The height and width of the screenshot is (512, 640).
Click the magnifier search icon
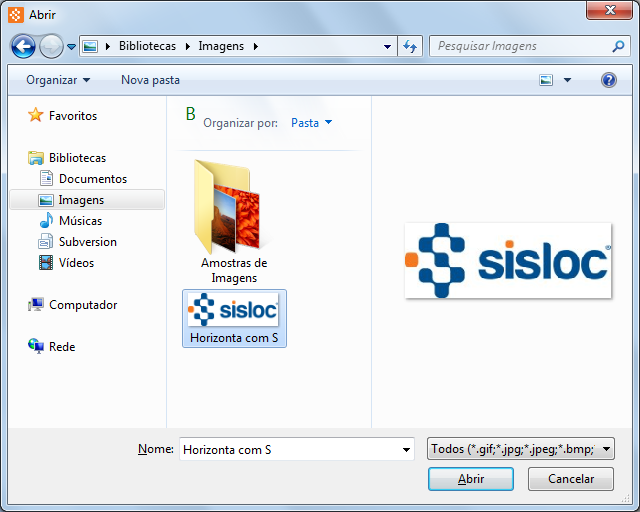(x=618, y=47)
